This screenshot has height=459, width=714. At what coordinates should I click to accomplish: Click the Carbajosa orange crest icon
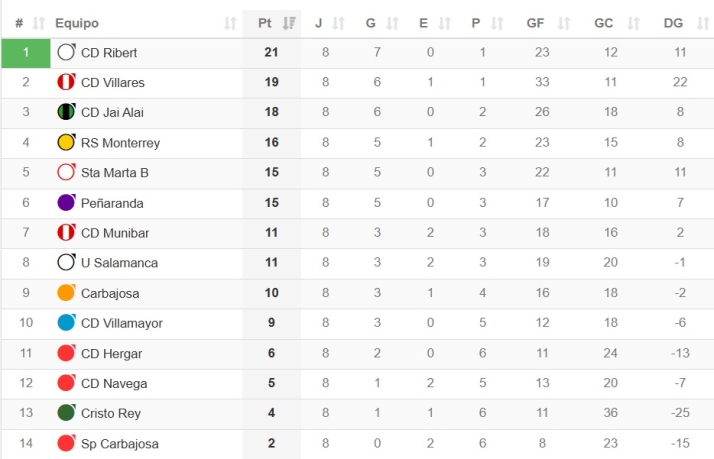pyautogui.click(x=66, y=292)
